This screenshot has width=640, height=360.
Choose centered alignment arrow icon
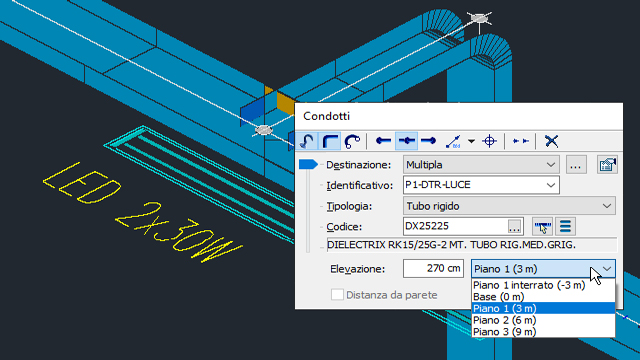tap(406, 141)
